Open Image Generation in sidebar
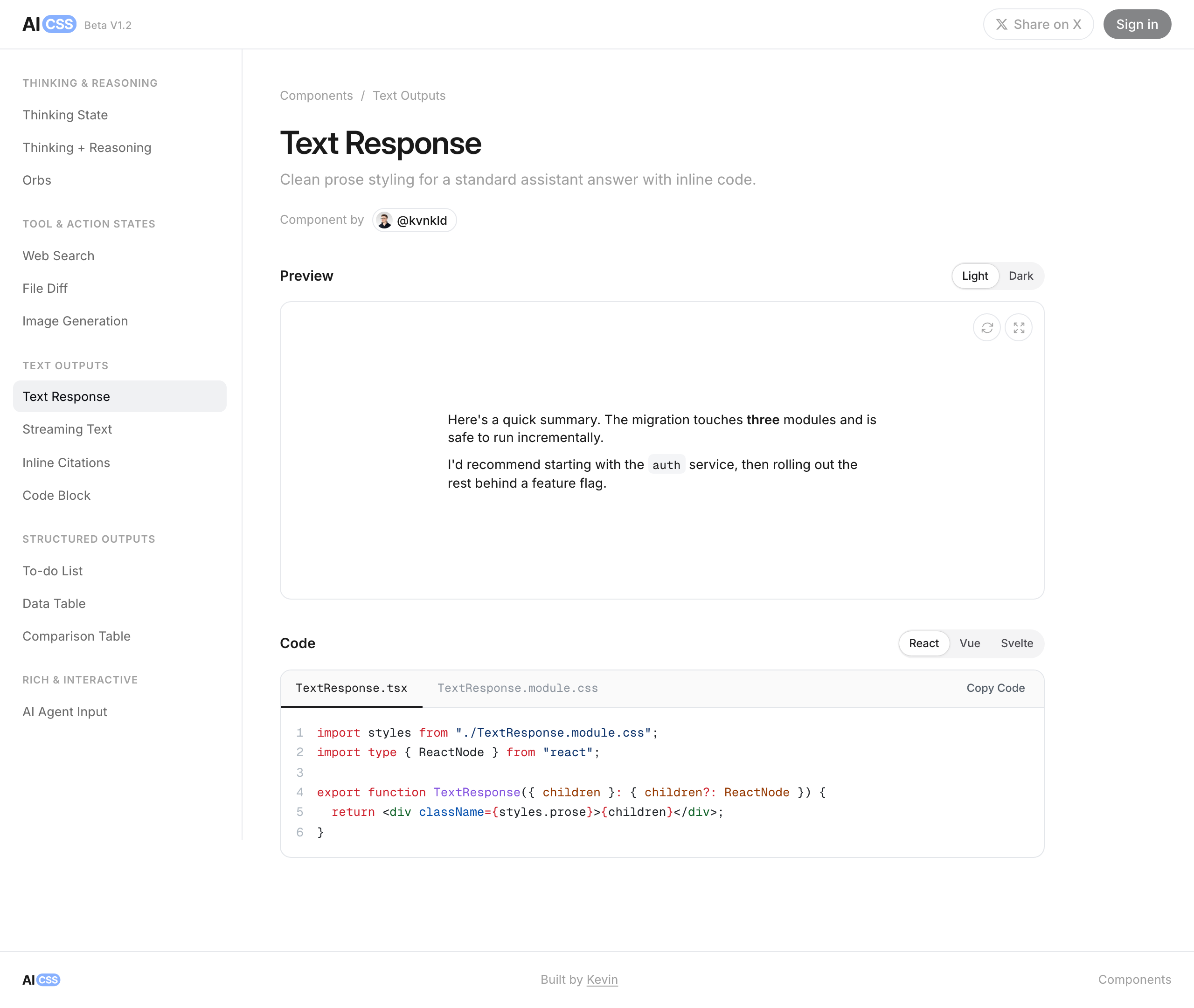 coord(119,321)
